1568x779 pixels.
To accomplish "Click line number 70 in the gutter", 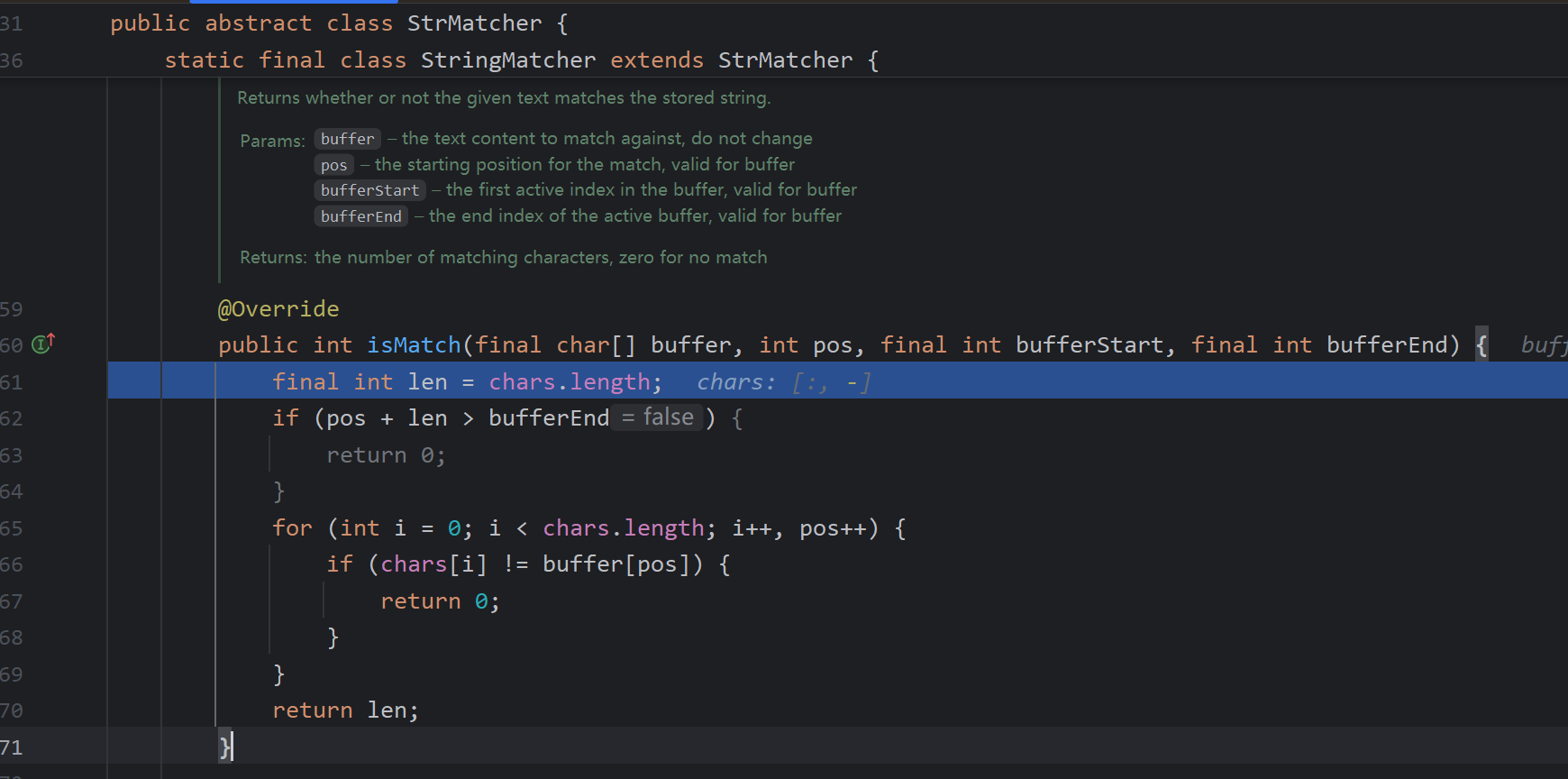I will (x=12, y=710).
